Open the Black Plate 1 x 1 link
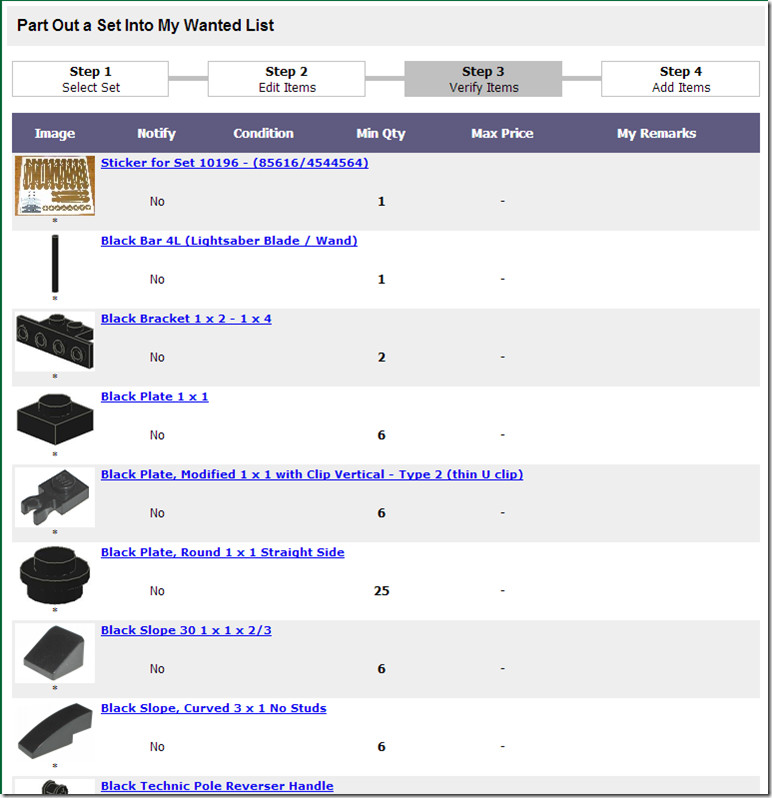Screen dimensions: 772x798 click(154, 397)
